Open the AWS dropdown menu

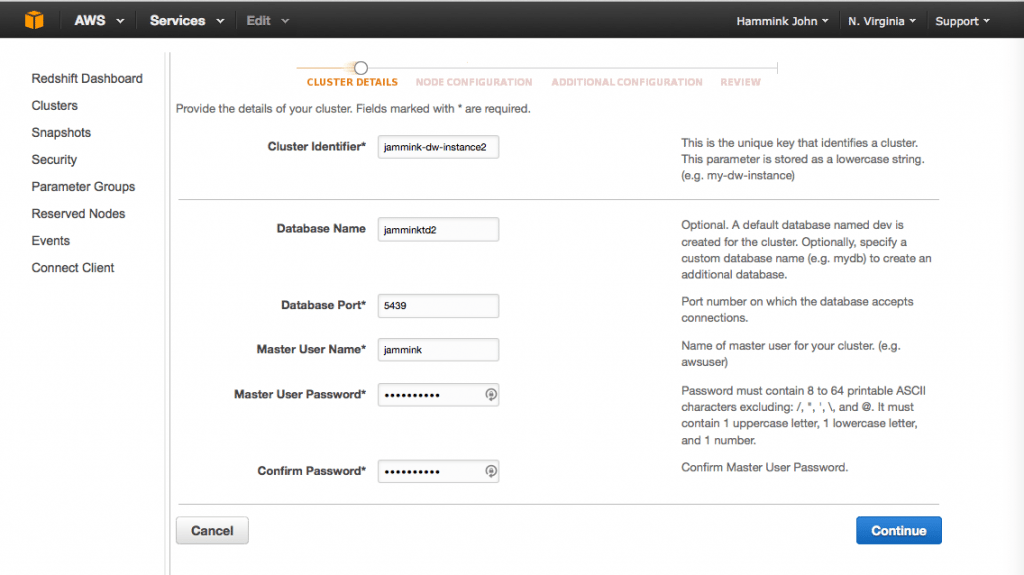(99, 21)
